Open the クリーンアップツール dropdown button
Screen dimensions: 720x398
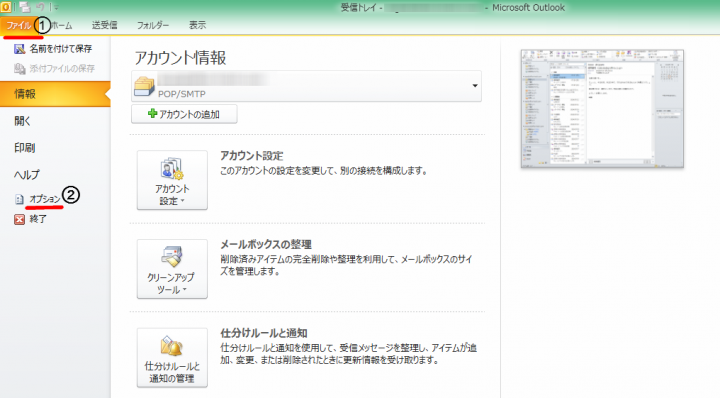pyautogui.click(x=172, y=269)
